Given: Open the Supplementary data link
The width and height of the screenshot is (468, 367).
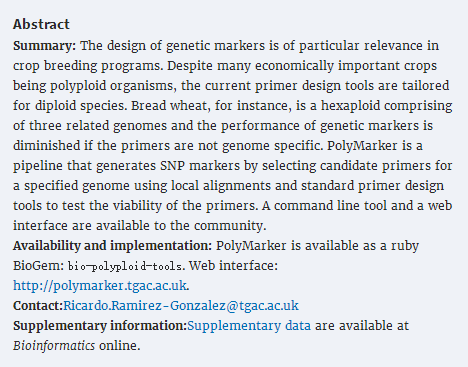Looking at the screenshot, I should [249, 326].
